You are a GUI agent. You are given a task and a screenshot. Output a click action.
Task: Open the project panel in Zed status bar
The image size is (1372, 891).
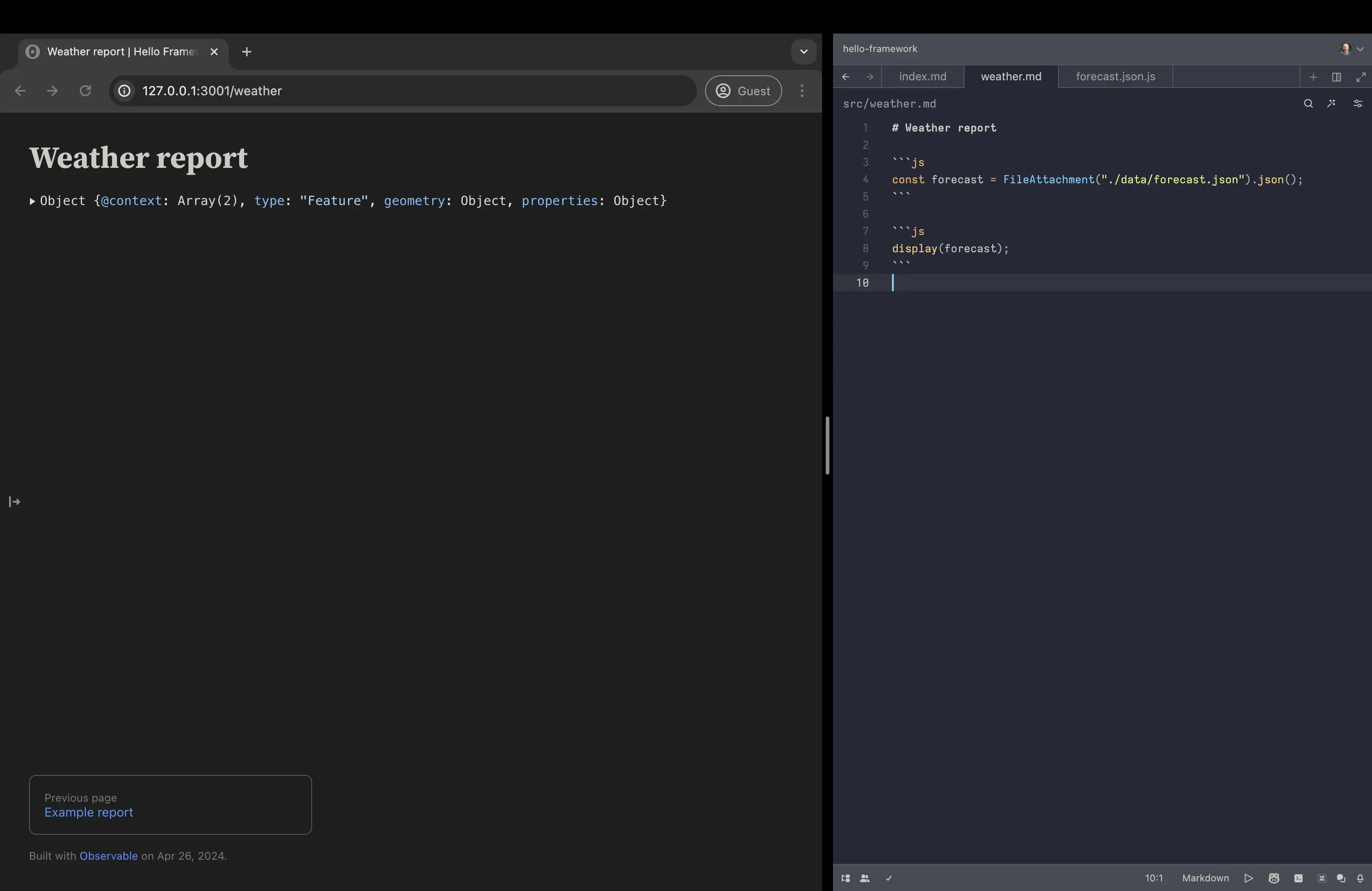coord(846,878)
